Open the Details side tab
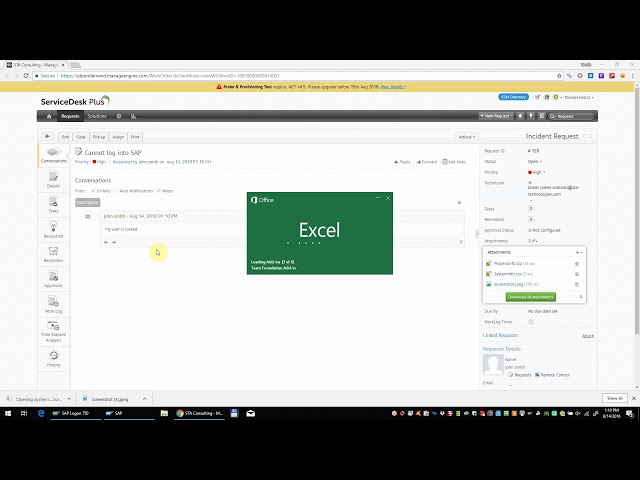 (53, 180)
